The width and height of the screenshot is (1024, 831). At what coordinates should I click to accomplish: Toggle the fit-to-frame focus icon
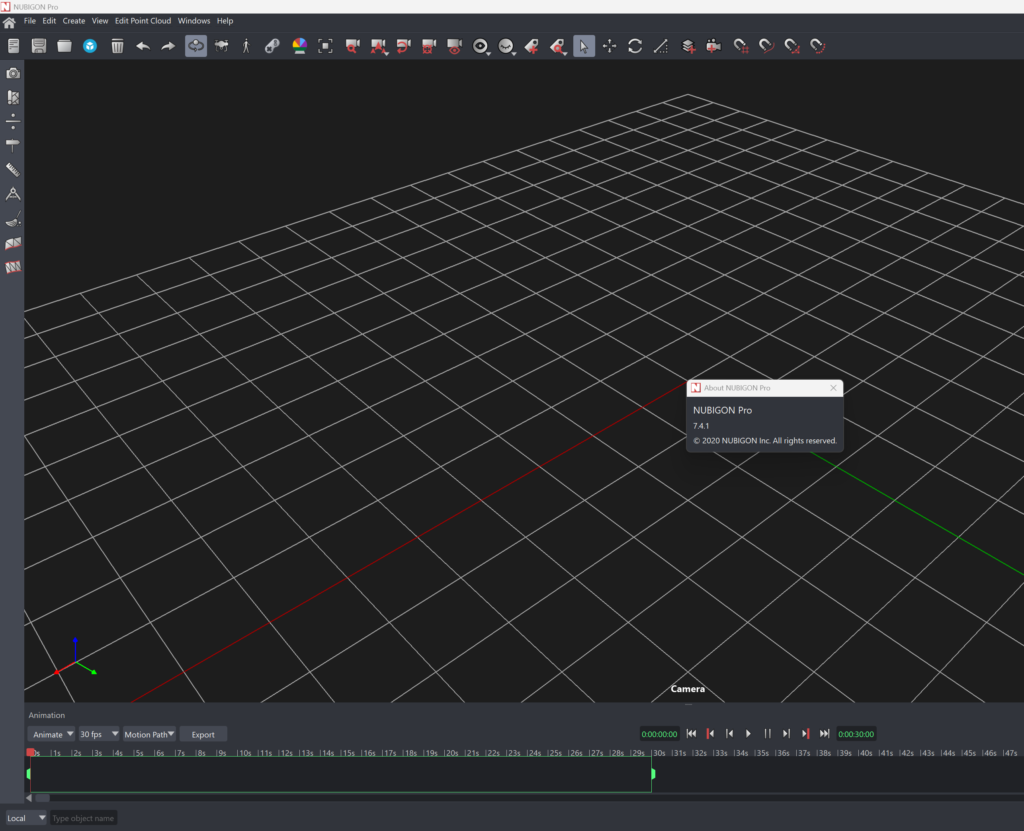click(x=325, y=46)
